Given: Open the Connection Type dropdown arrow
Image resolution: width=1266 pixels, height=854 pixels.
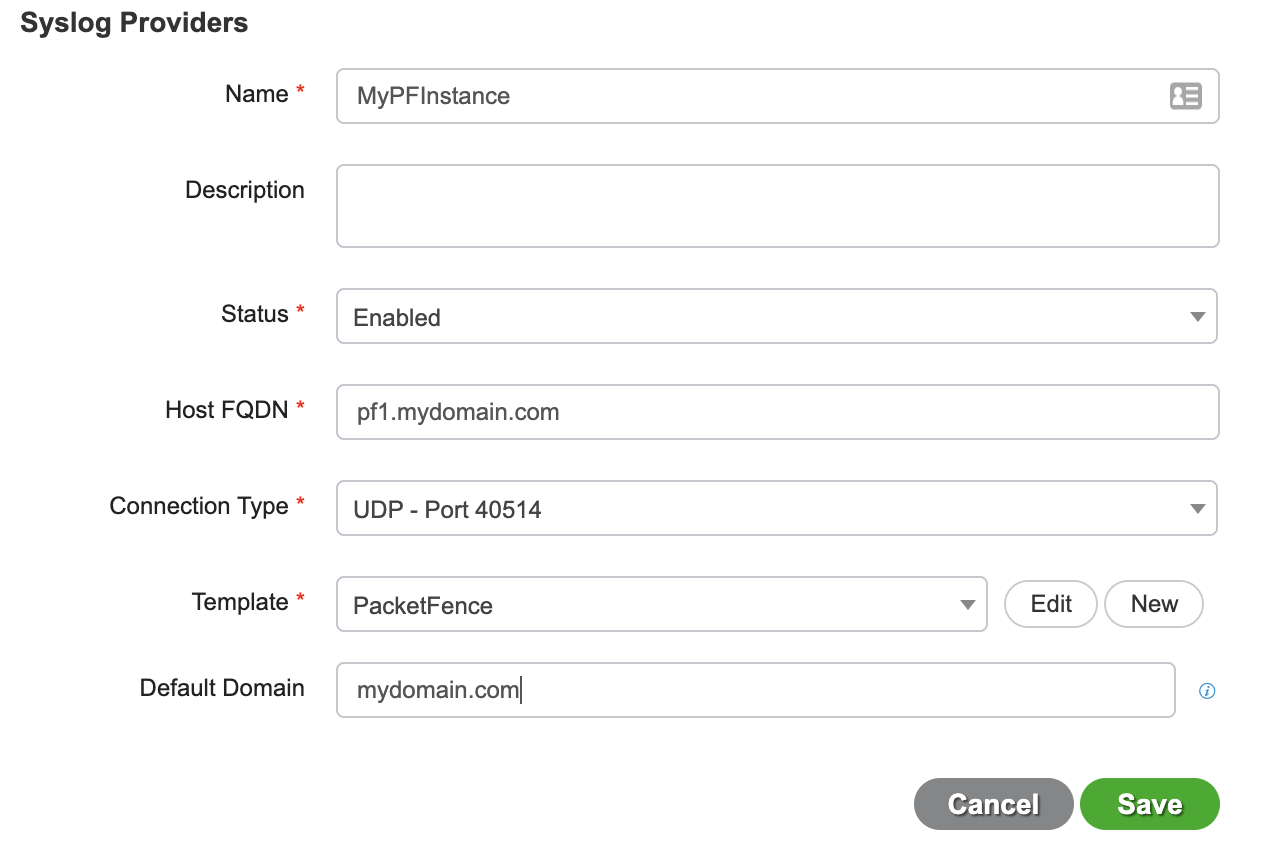Looking at the screenshot, I should pyautogui.click(x=1197, y=508).
